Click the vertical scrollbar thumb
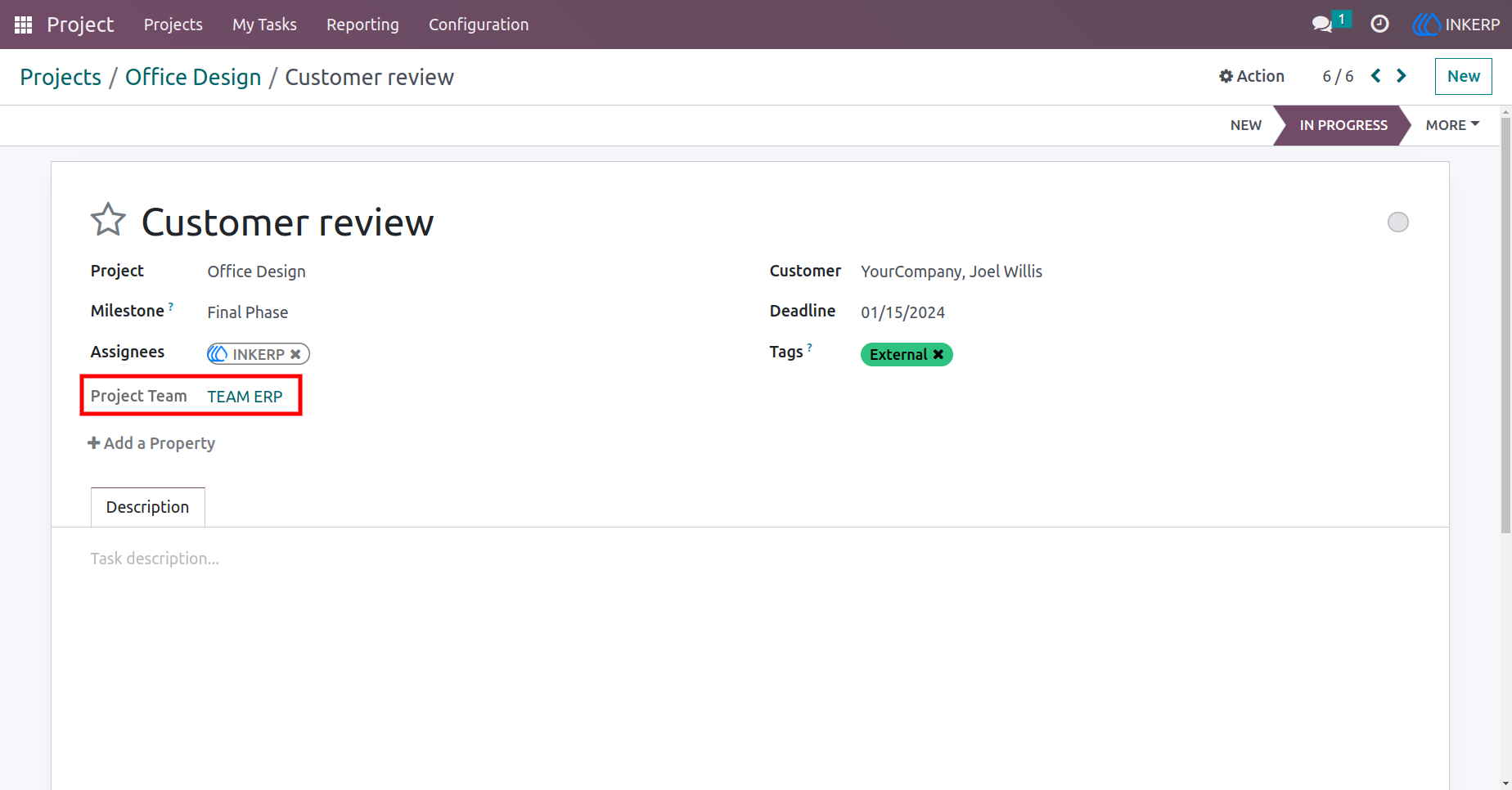The width and height of the screenshot is (1512, 790). (x=1505, y=325)
